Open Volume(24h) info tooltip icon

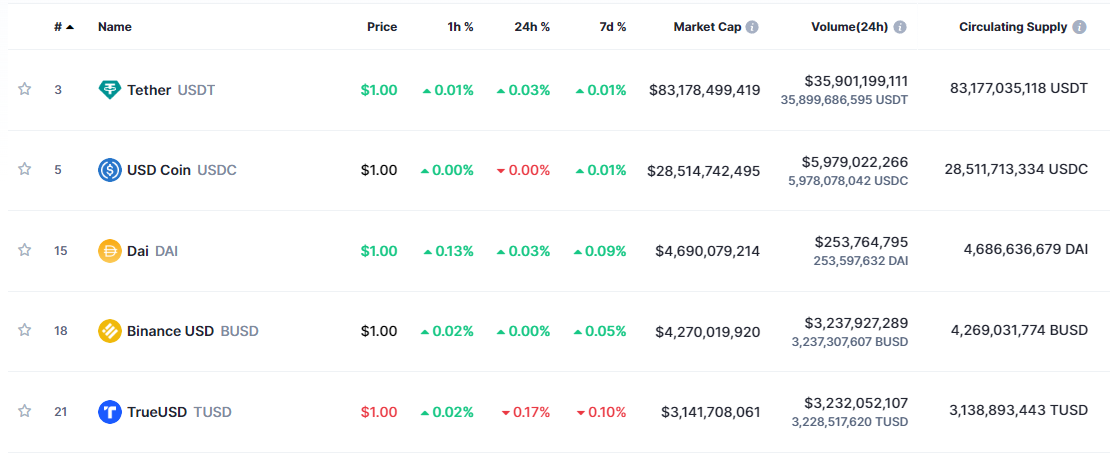click(x=900, y=27)
